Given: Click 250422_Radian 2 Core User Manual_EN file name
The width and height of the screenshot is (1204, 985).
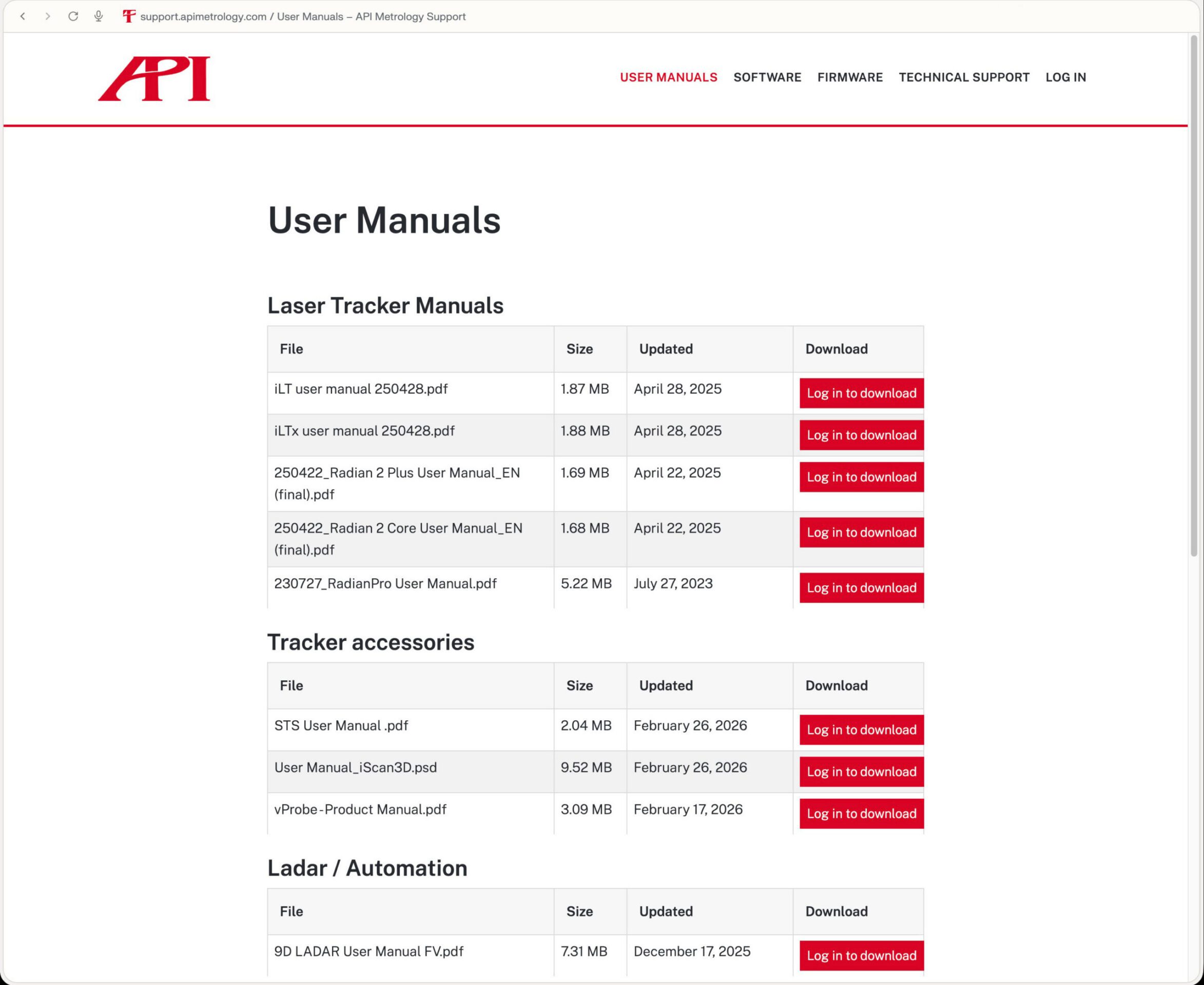Looking at the screenshot, I should coord(398,539).
